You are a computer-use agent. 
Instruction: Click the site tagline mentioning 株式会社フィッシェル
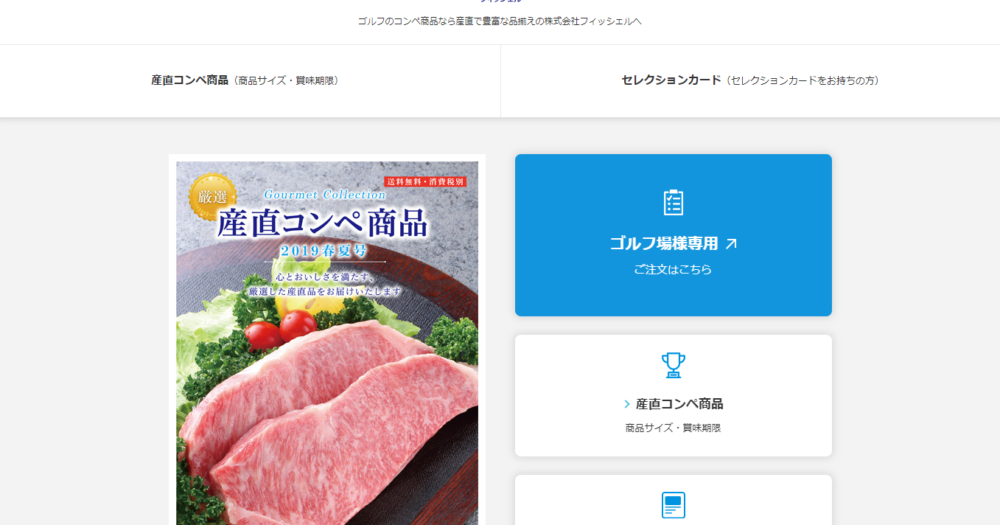[x=499, y=21]
